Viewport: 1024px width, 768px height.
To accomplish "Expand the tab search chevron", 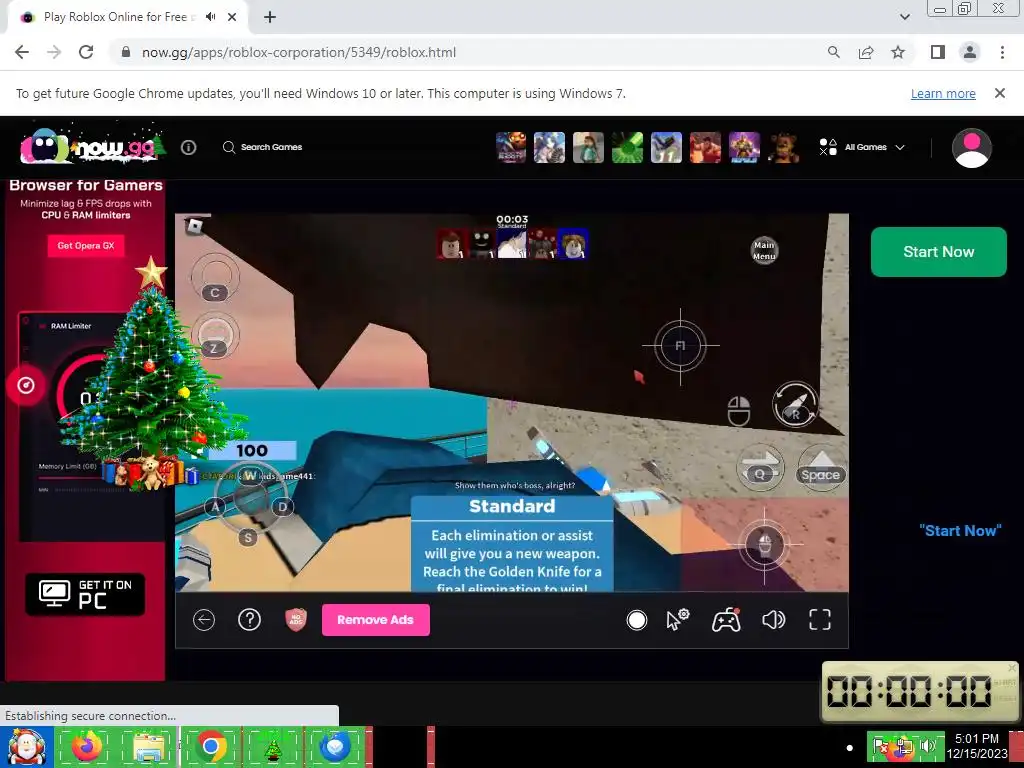I will (904, 17).
